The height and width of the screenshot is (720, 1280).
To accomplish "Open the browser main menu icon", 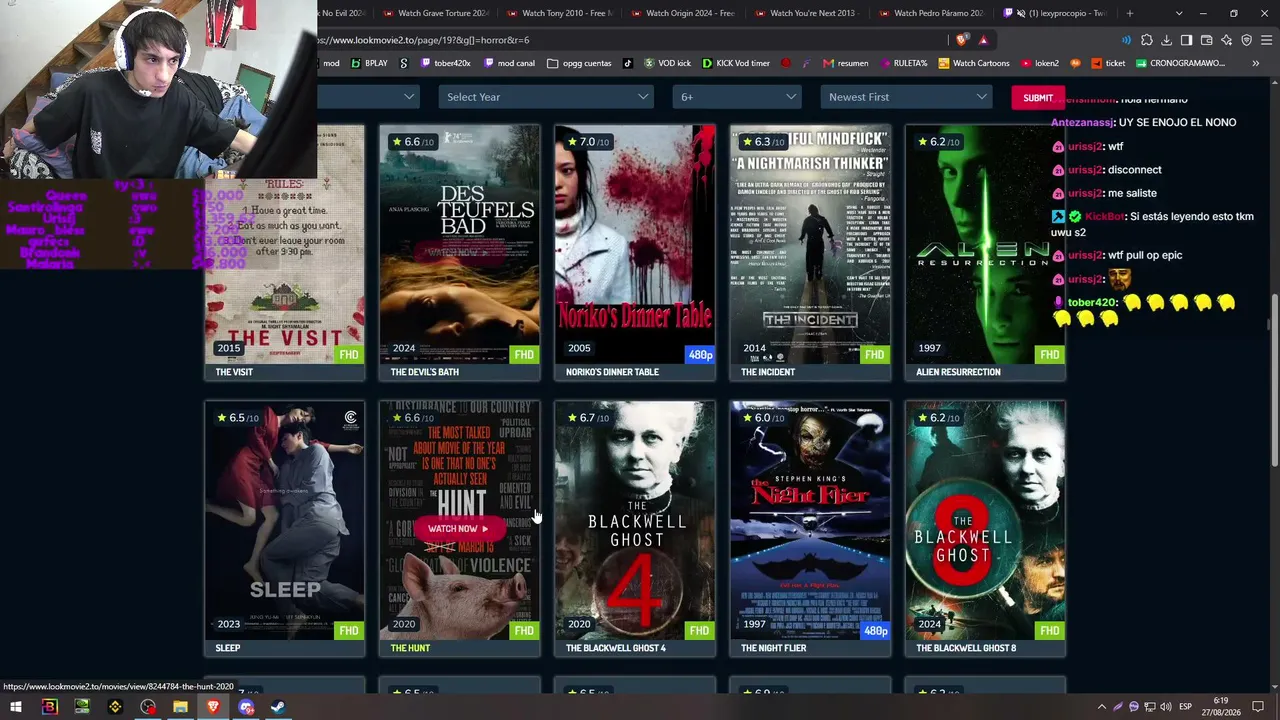I will [x=1266, y=40].
